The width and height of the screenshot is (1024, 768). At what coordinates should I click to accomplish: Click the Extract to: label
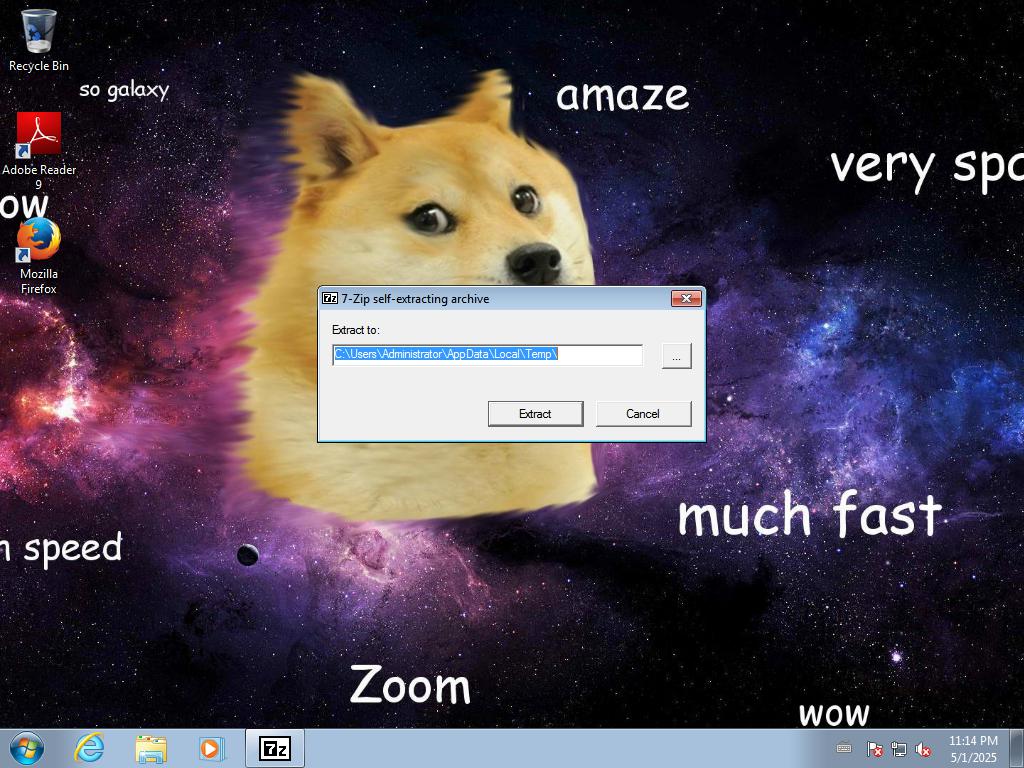coord(355,330)
